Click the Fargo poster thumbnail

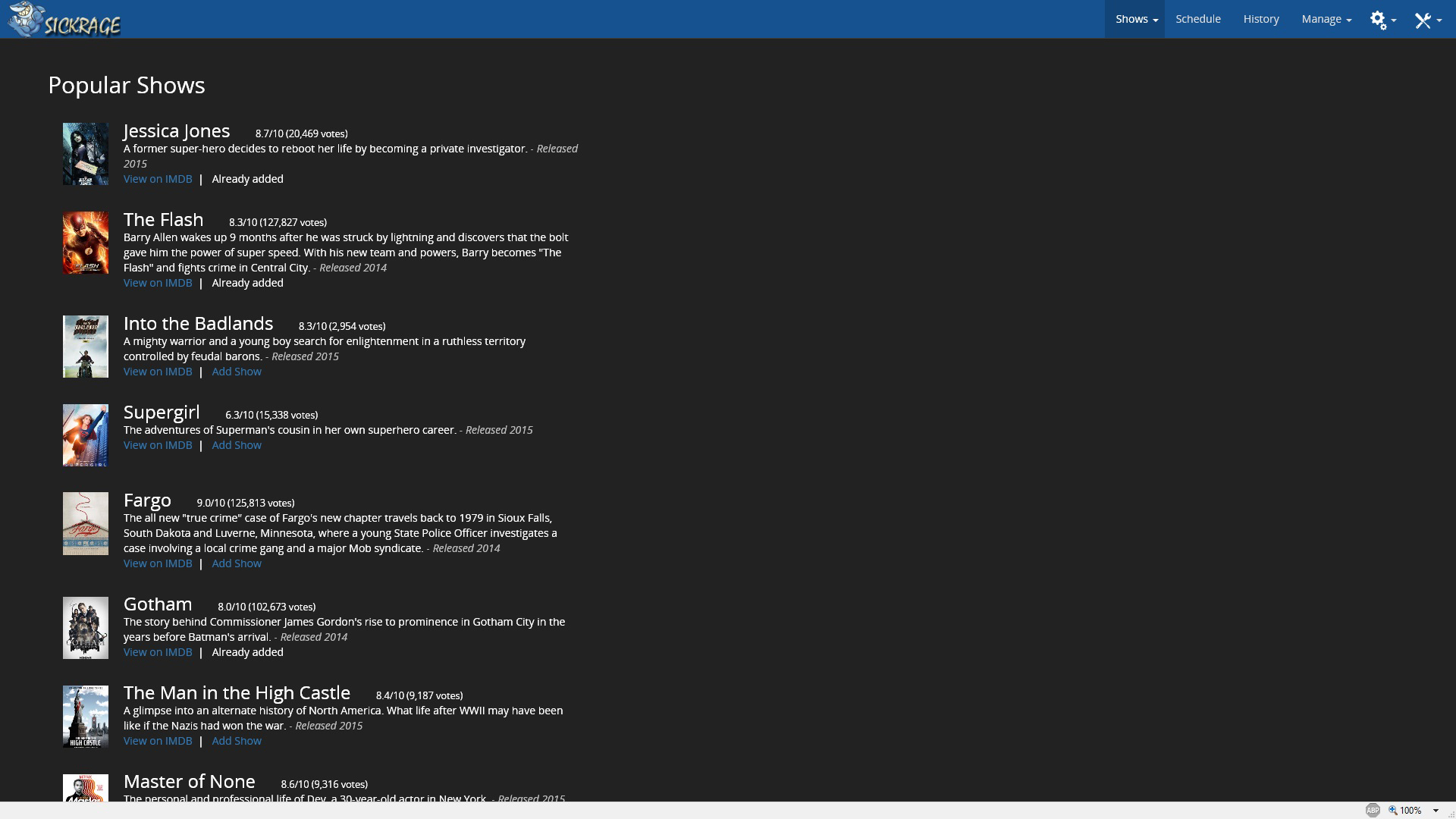click(86, 523)
